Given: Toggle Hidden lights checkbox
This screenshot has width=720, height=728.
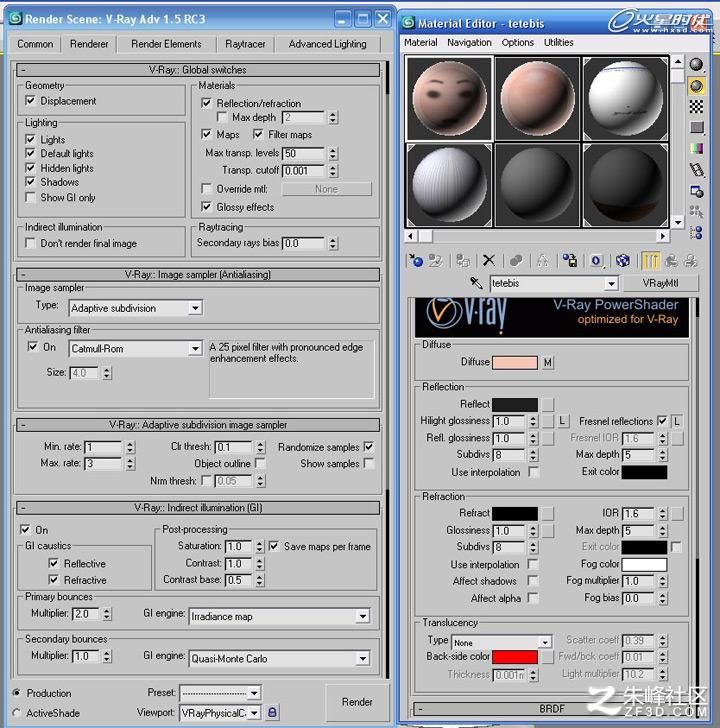Looking at the screenshot, I should pyautogui.click(x=30, y=168).
